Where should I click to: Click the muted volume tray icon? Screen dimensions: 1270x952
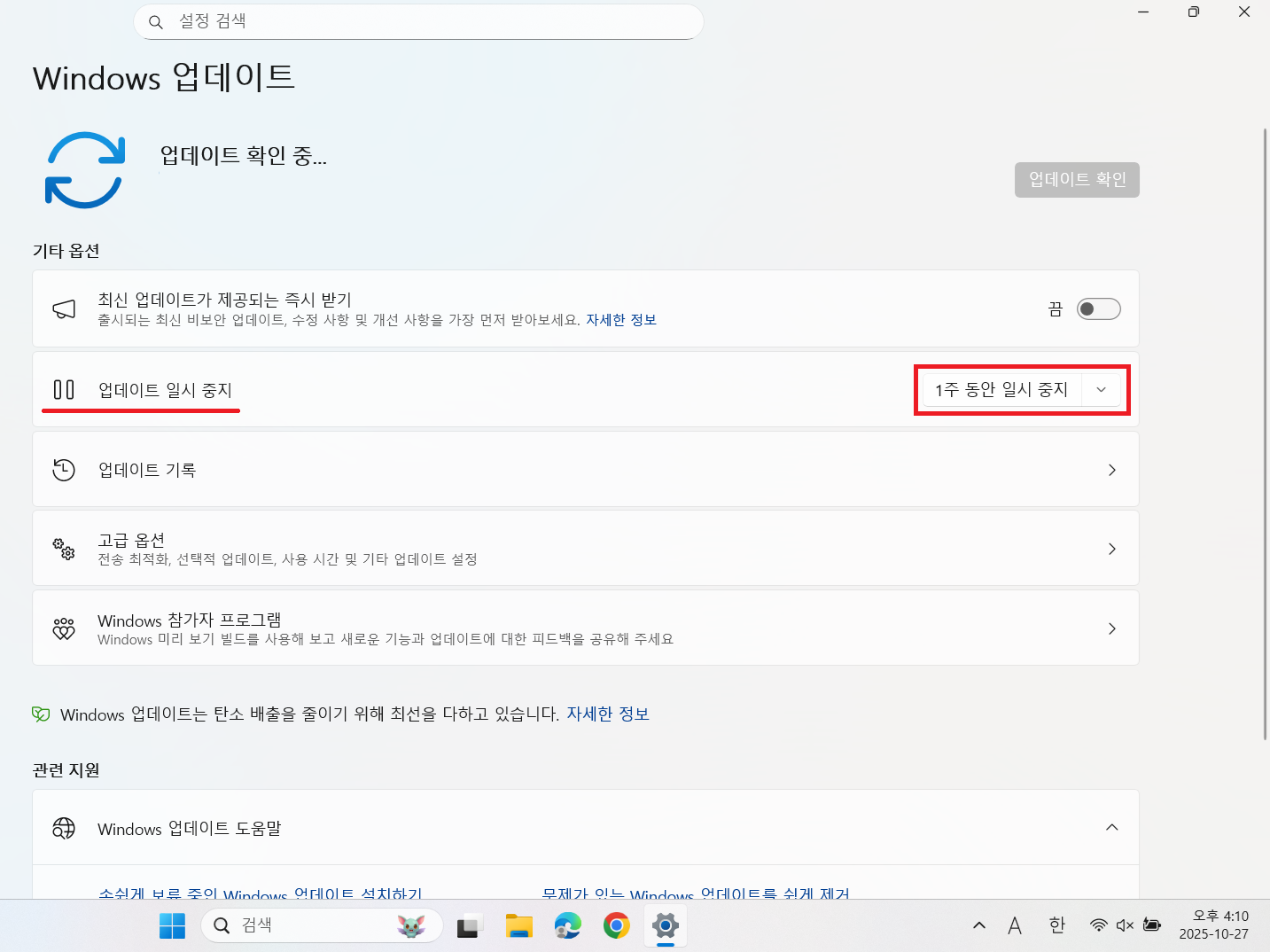point(1125,925)
